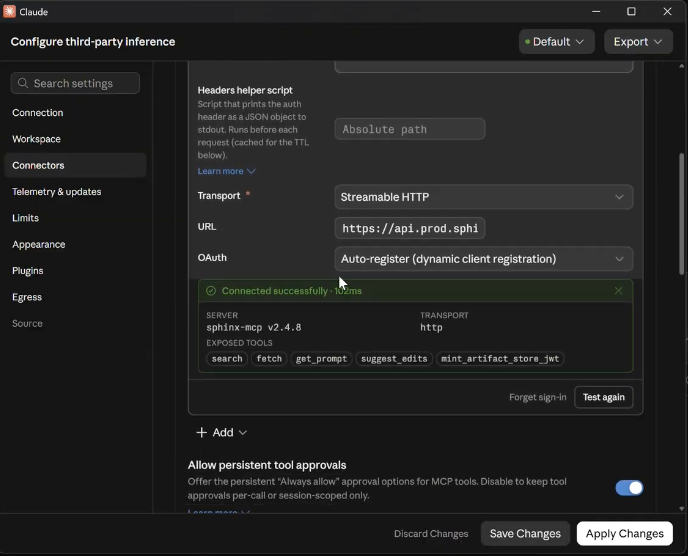688x556 pixels.
Task: Click the sphinx-mcp v2.4.8 server text
Action: [x=254, y=327]
